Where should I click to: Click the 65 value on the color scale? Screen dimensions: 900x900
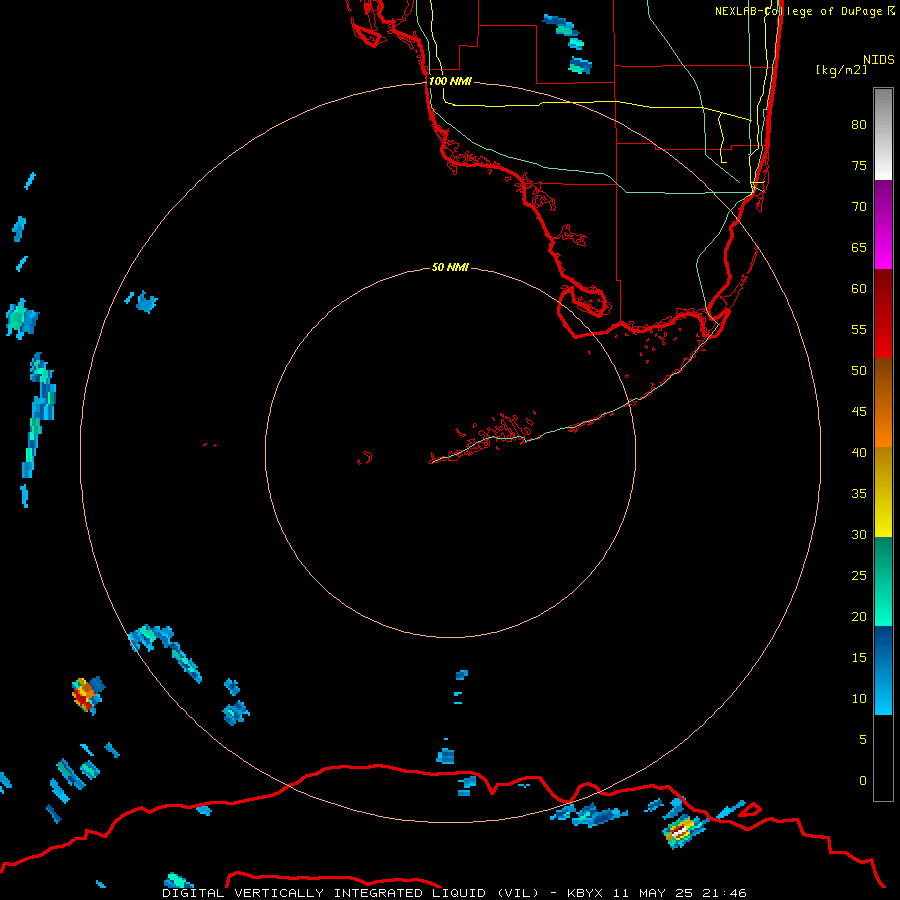click(x=859, y=248)
